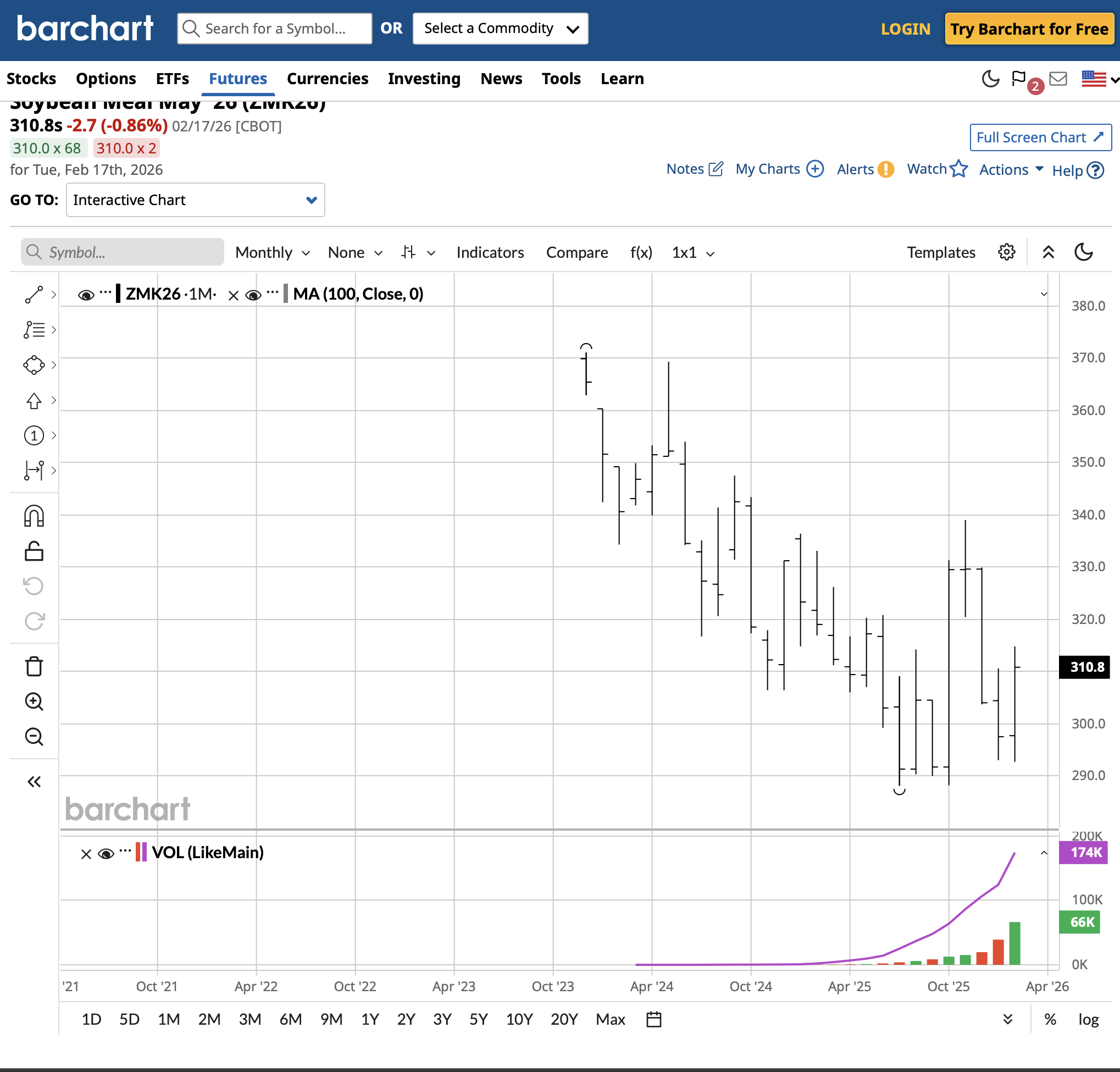Open the Futures menu tab
This screenshot has height=1072, width=1120.
pos(237,79)
